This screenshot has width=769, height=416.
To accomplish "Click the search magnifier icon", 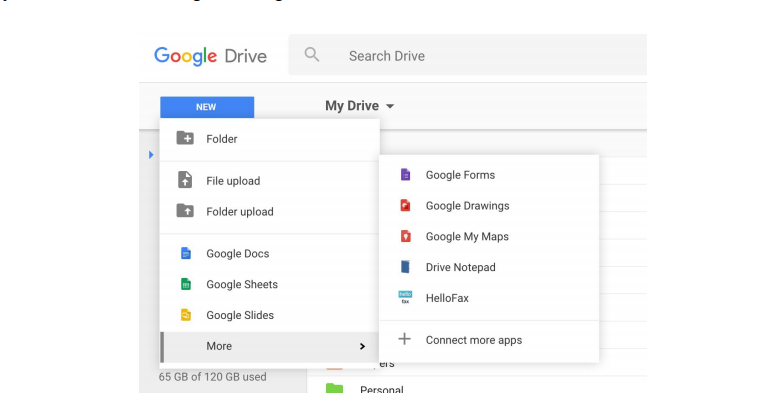I will point(312,55).
